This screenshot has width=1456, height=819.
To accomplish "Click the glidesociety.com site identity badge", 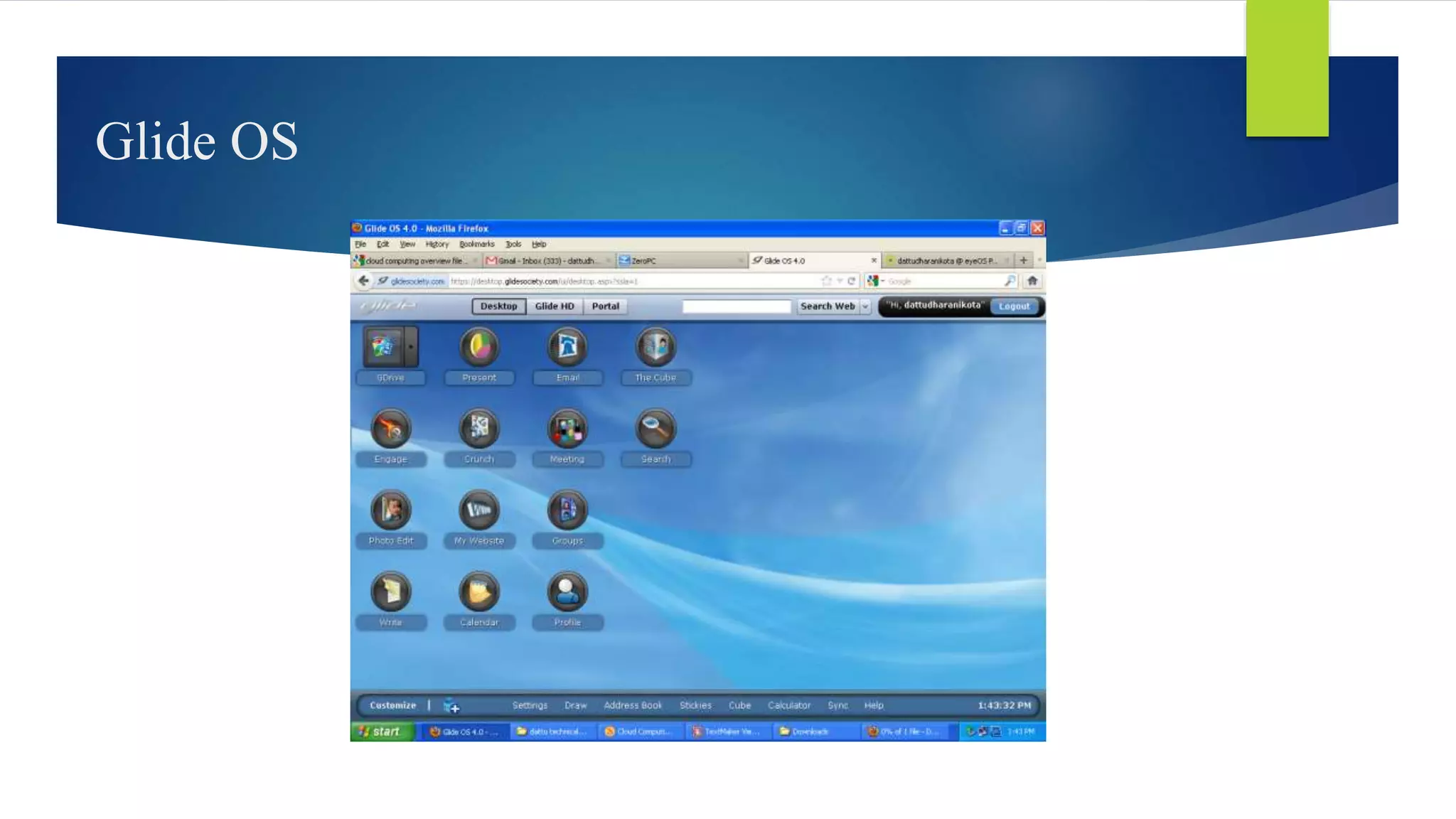I will click(x=412, y=282).
